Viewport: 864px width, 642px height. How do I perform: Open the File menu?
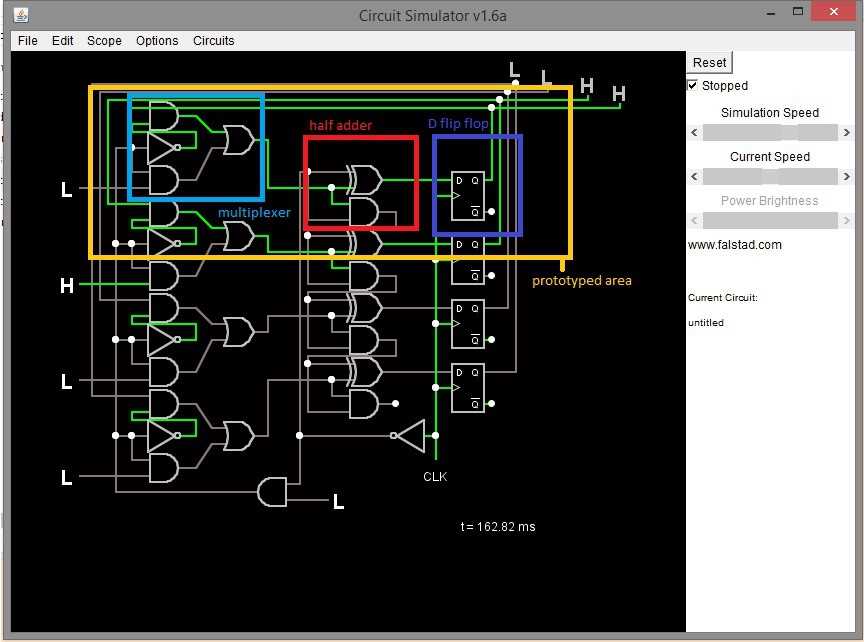(28, 41)
